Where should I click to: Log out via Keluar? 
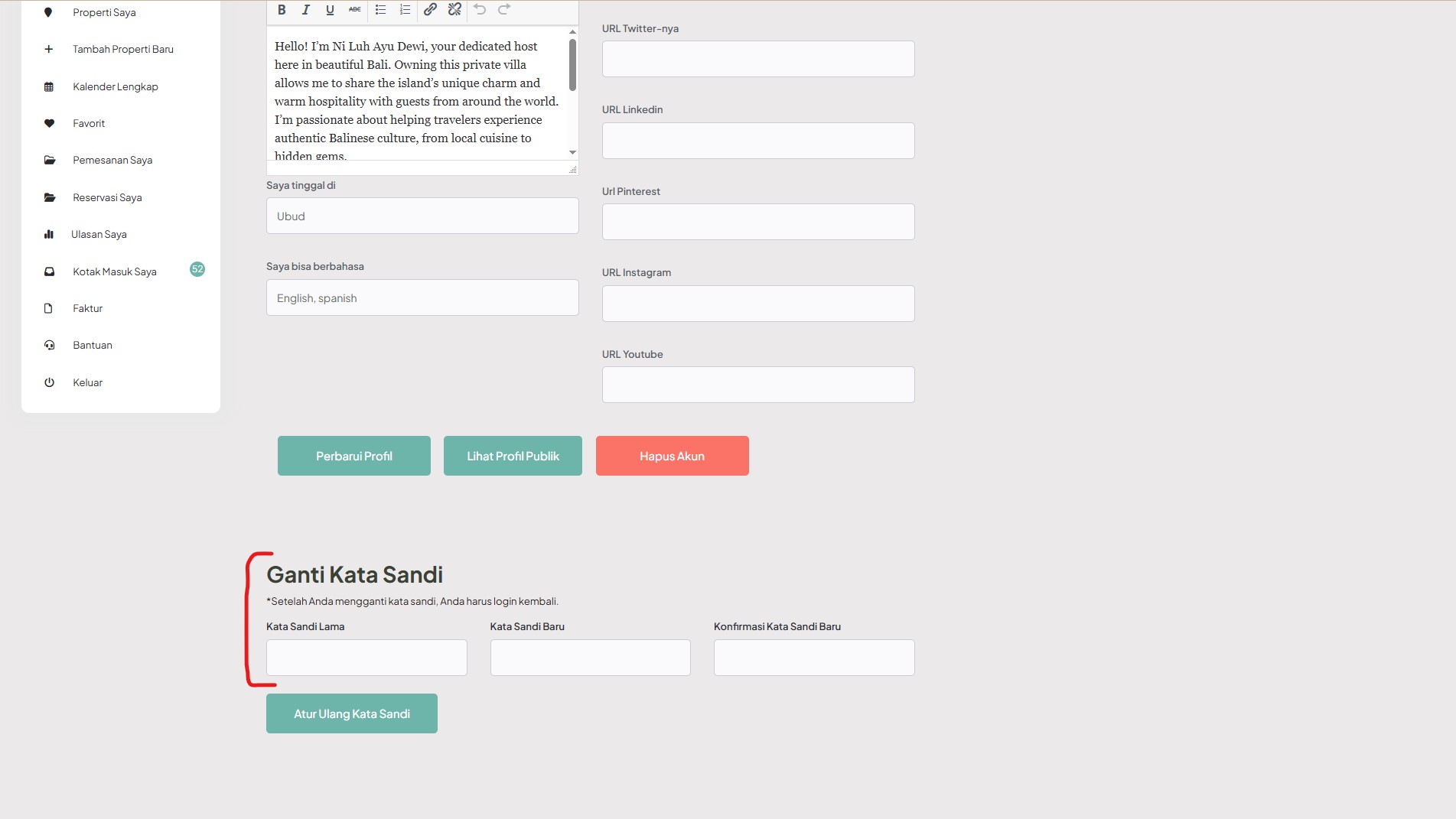pyautogui.click(x=87, y=382)
